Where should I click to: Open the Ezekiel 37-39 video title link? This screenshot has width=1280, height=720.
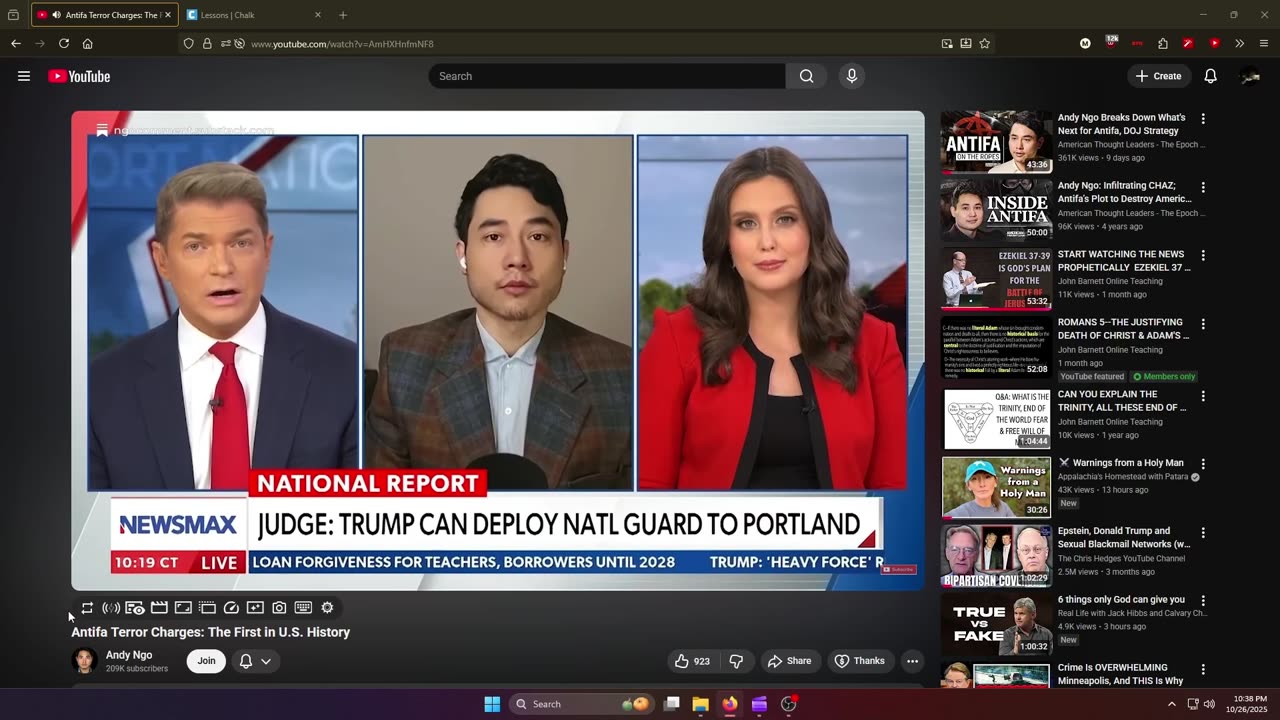(1124, 261)
